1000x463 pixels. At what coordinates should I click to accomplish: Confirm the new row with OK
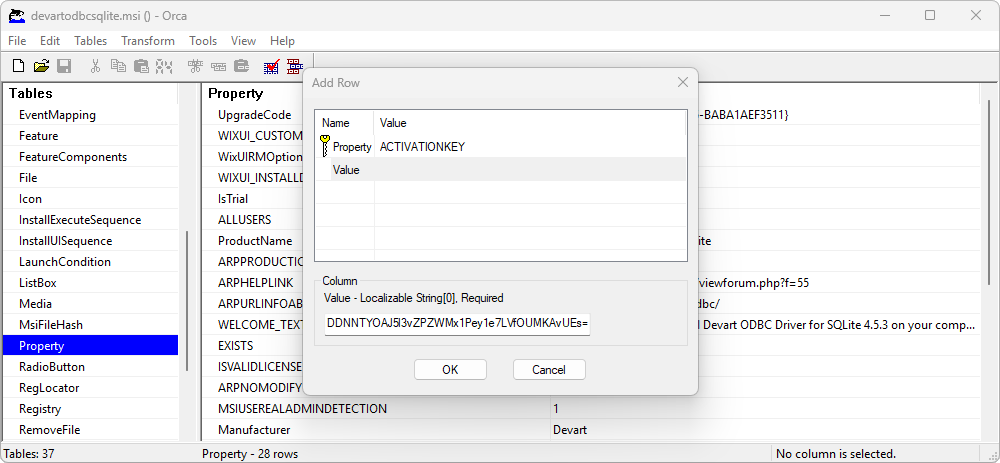[x=450, y=370]
